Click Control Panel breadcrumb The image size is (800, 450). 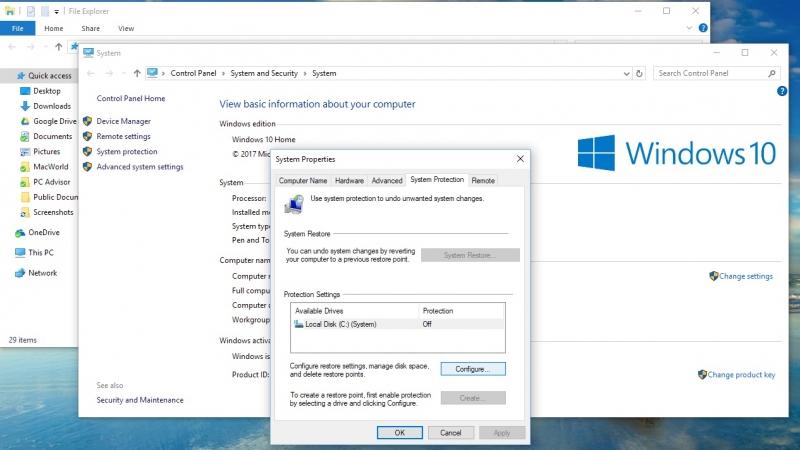point(193,73)
